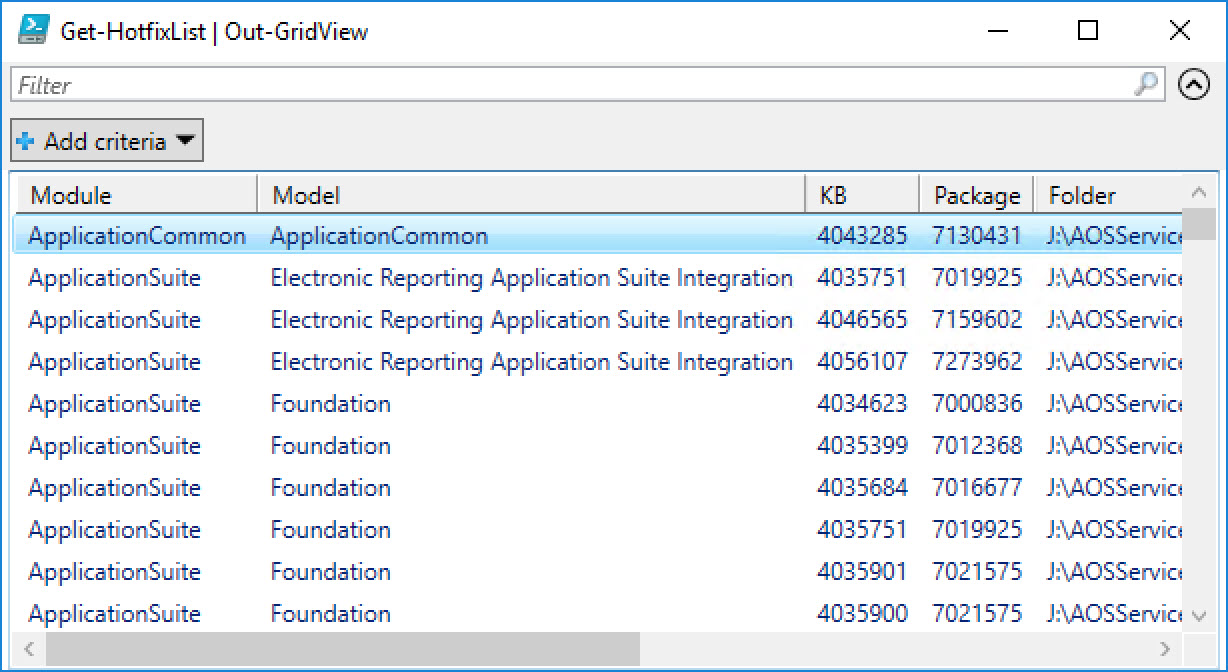Click the plus icon beside Add criteria
Screen dimensions: 1228x672
25,140
